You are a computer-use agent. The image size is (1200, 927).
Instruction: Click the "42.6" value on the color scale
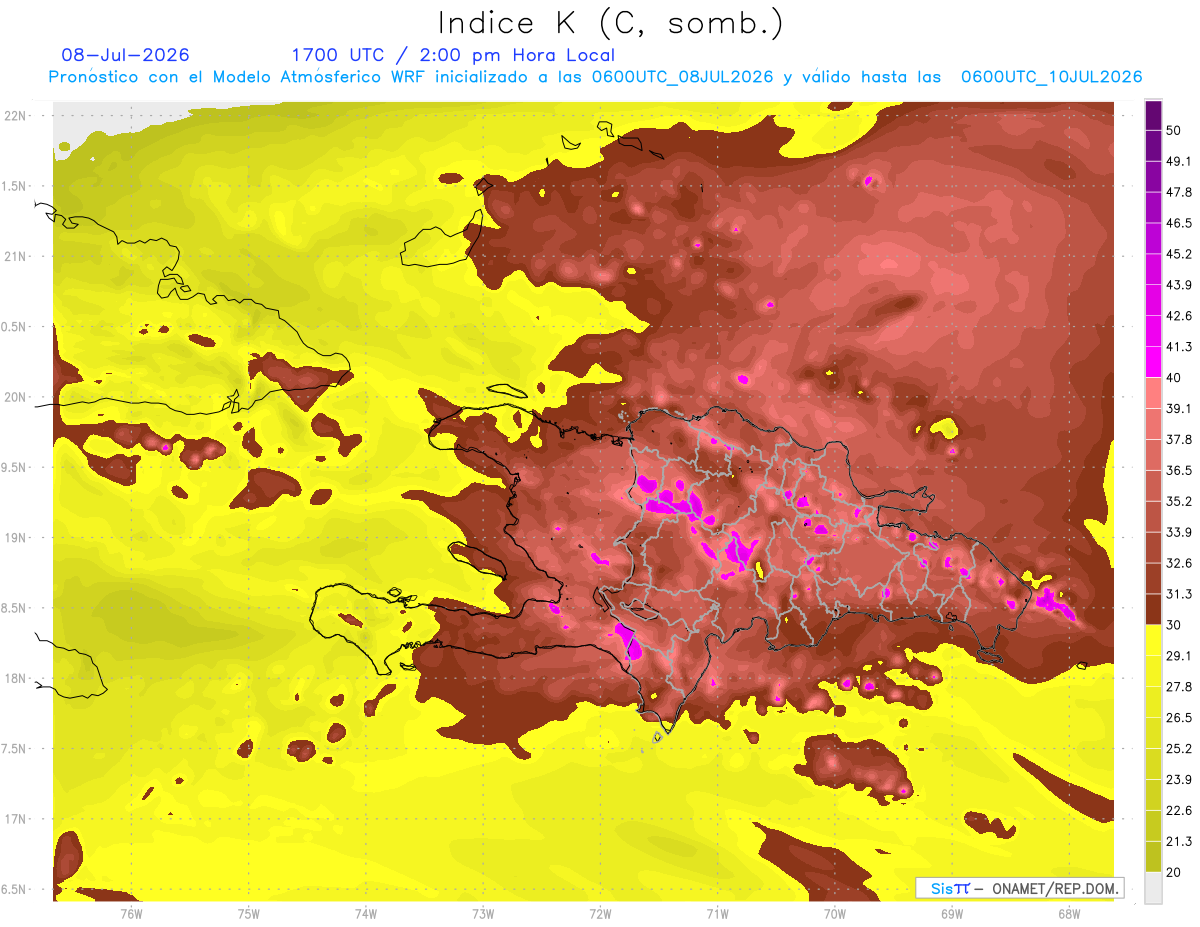coord(1179,316)
